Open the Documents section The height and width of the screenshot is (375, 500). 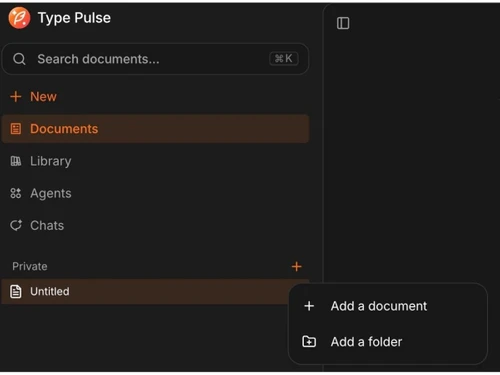click(155, 129)
